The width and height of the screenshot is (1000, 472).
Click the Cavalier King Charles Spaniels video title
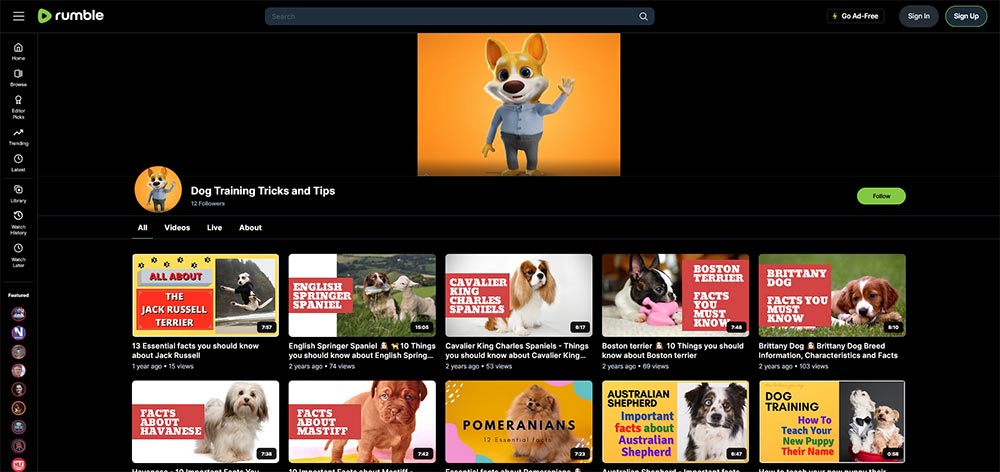point(517,351)
